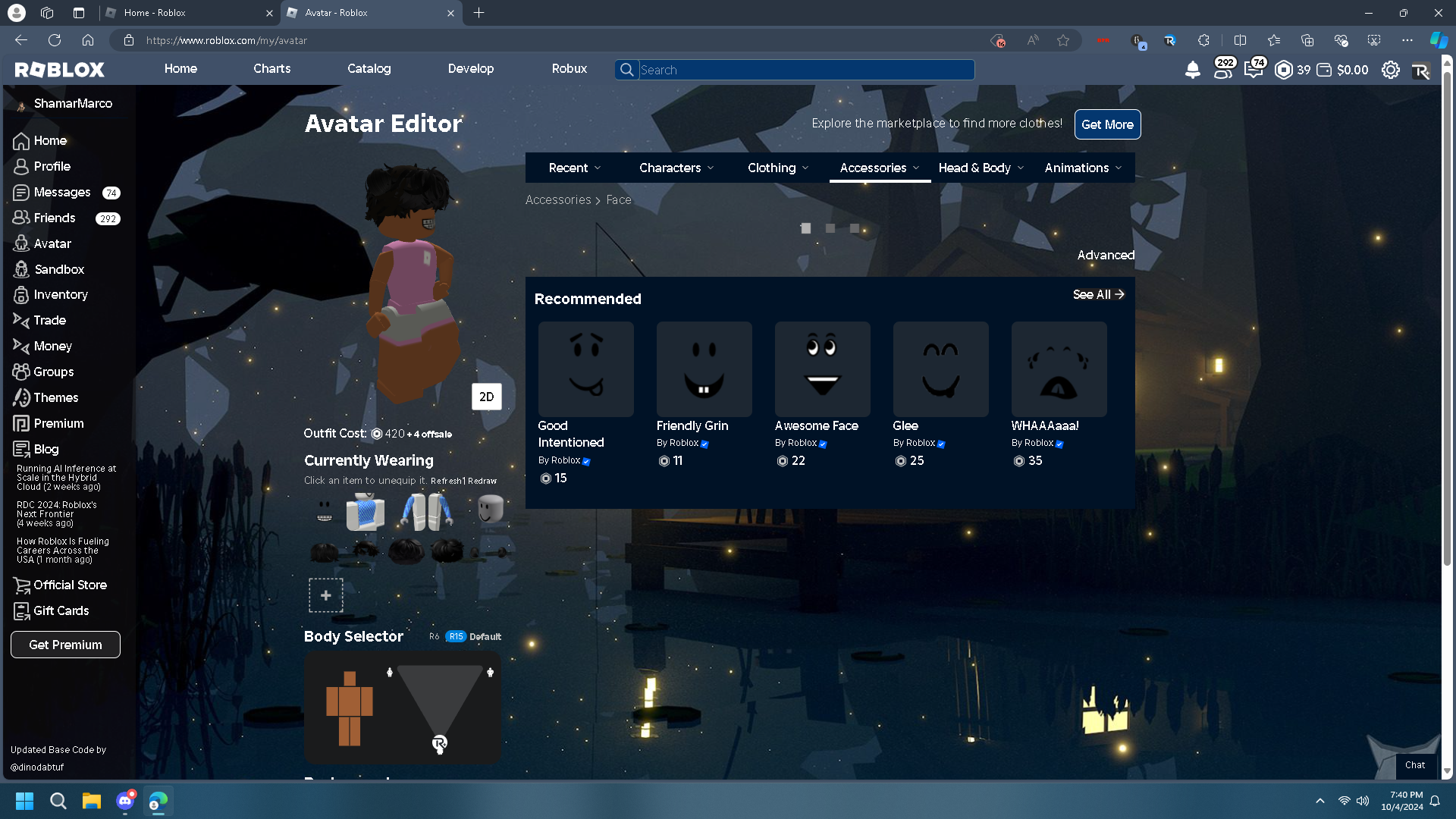Click the Get More button
Screen dimensions: 1456x819
pos(1107,124)
